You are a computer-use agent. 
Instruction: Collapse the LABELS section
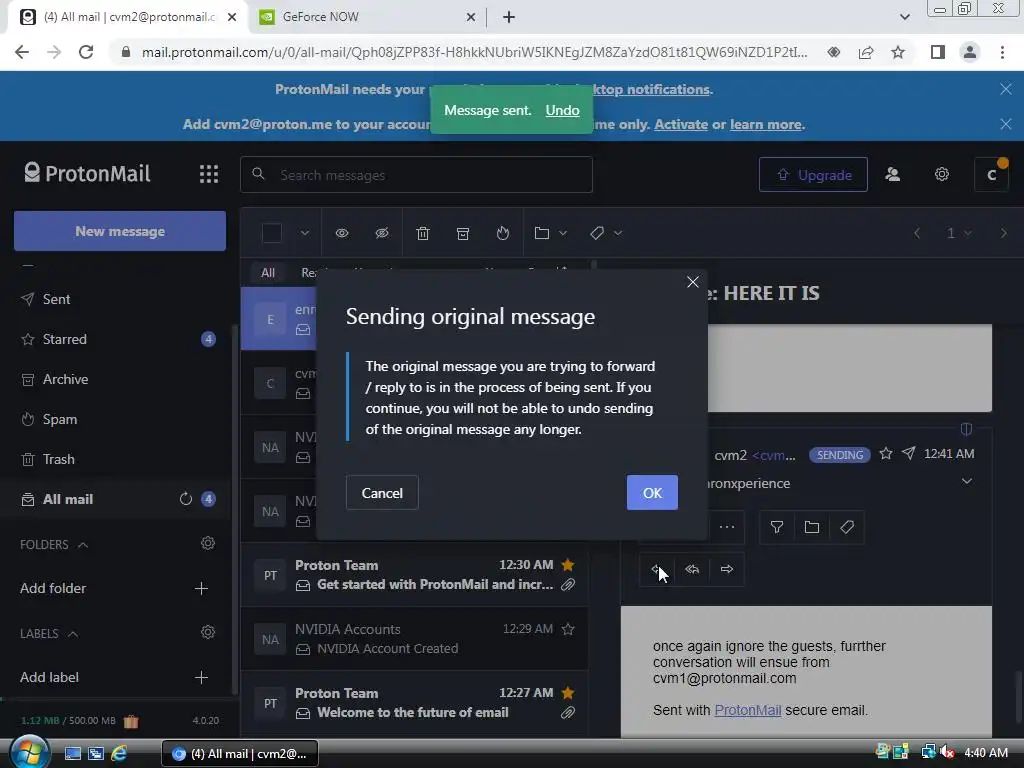[73, 634]
